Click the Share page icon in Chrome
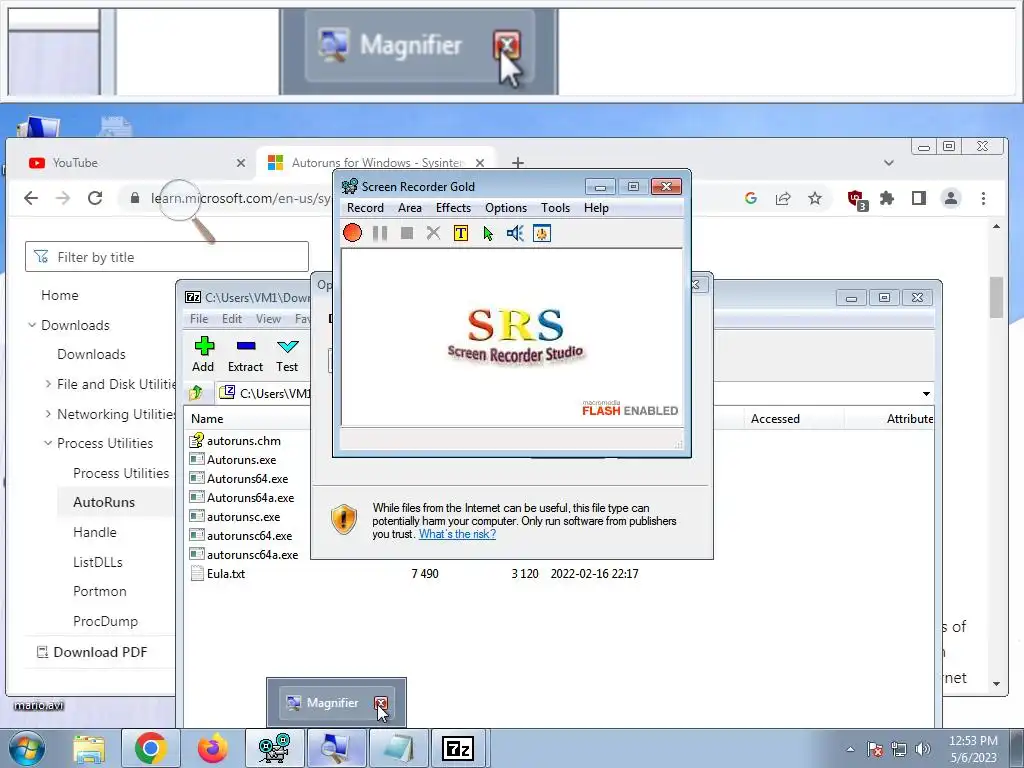This screenshot has height=768, width=1024. (x=782, y=198)
